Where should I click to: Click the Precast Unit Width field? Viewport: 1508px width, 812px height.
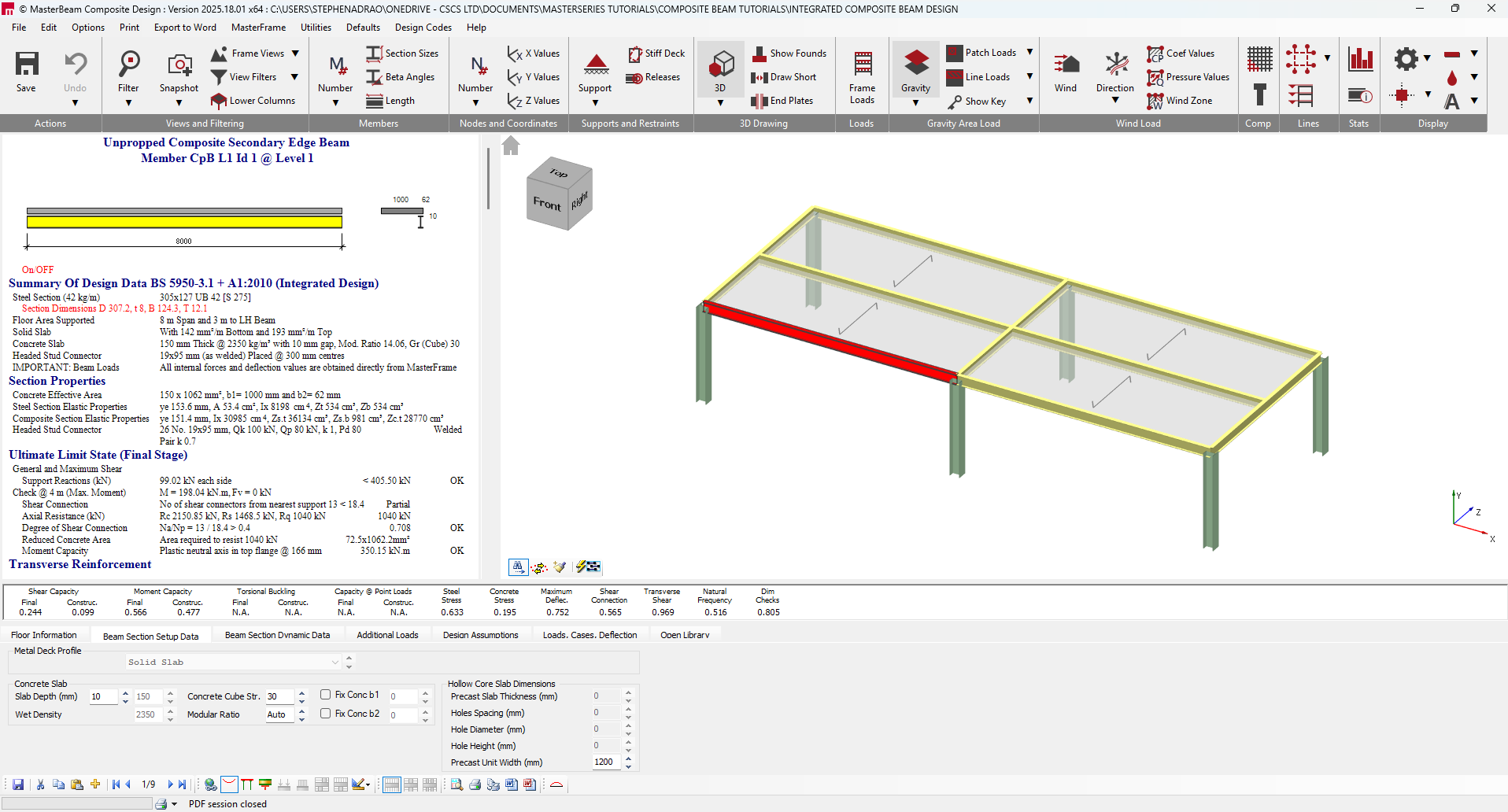(x=608, y=762)
